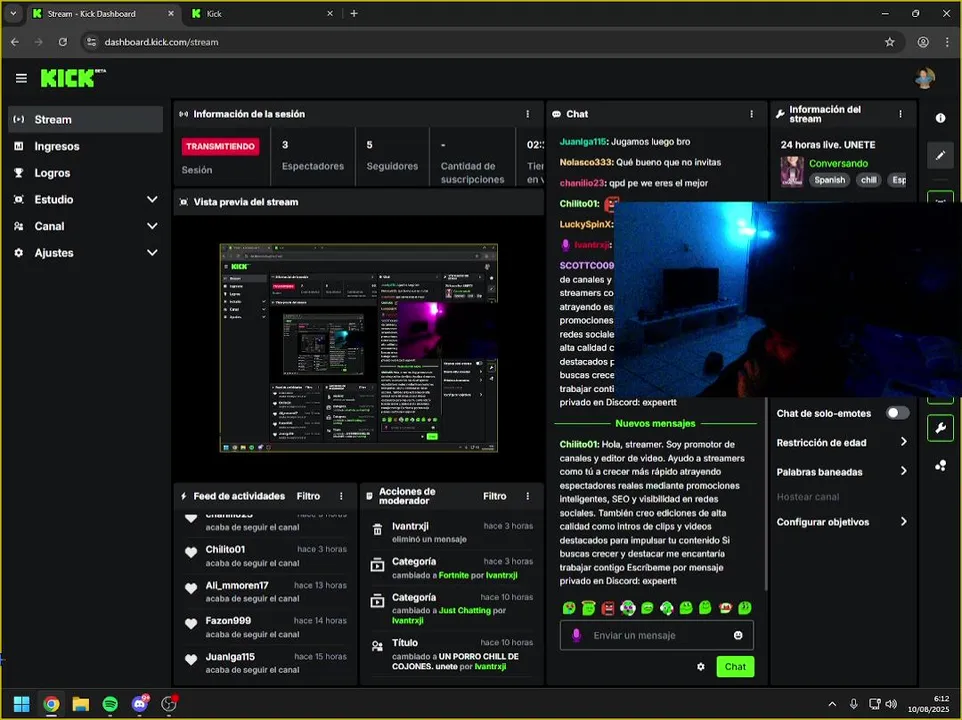Open the Chat panel options menu

(x=752, y=114)
